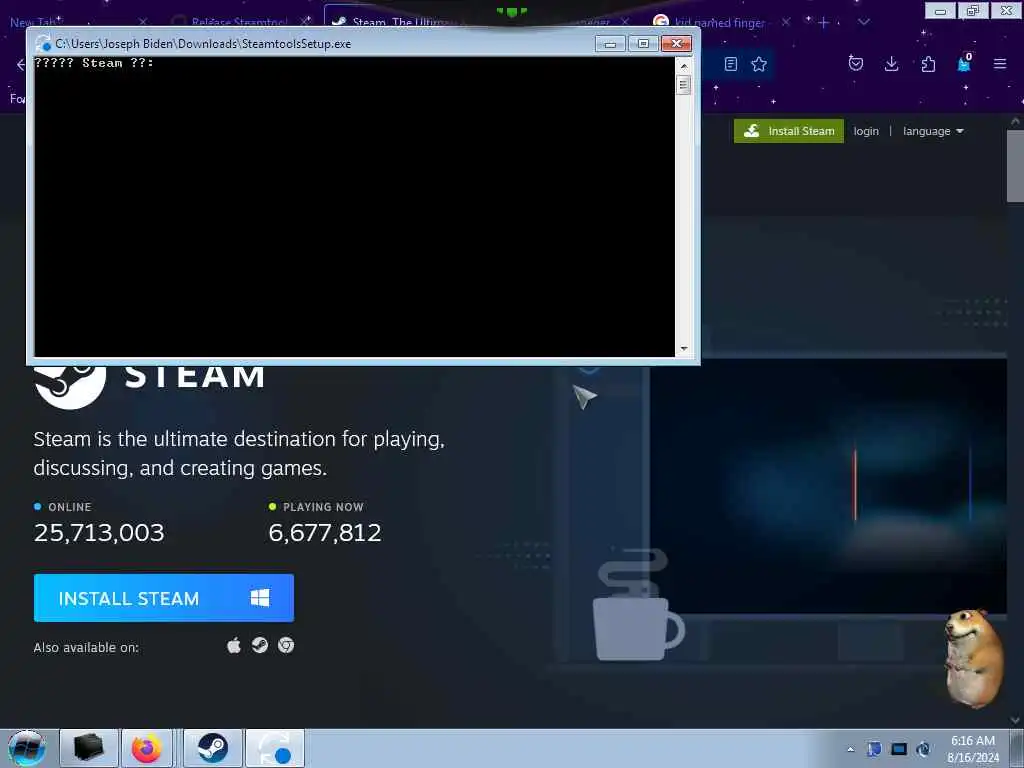Viewport: 1024px width, 768px height.
Task: Click the Firefox back arrow button
Action: (x=20, y=64)
